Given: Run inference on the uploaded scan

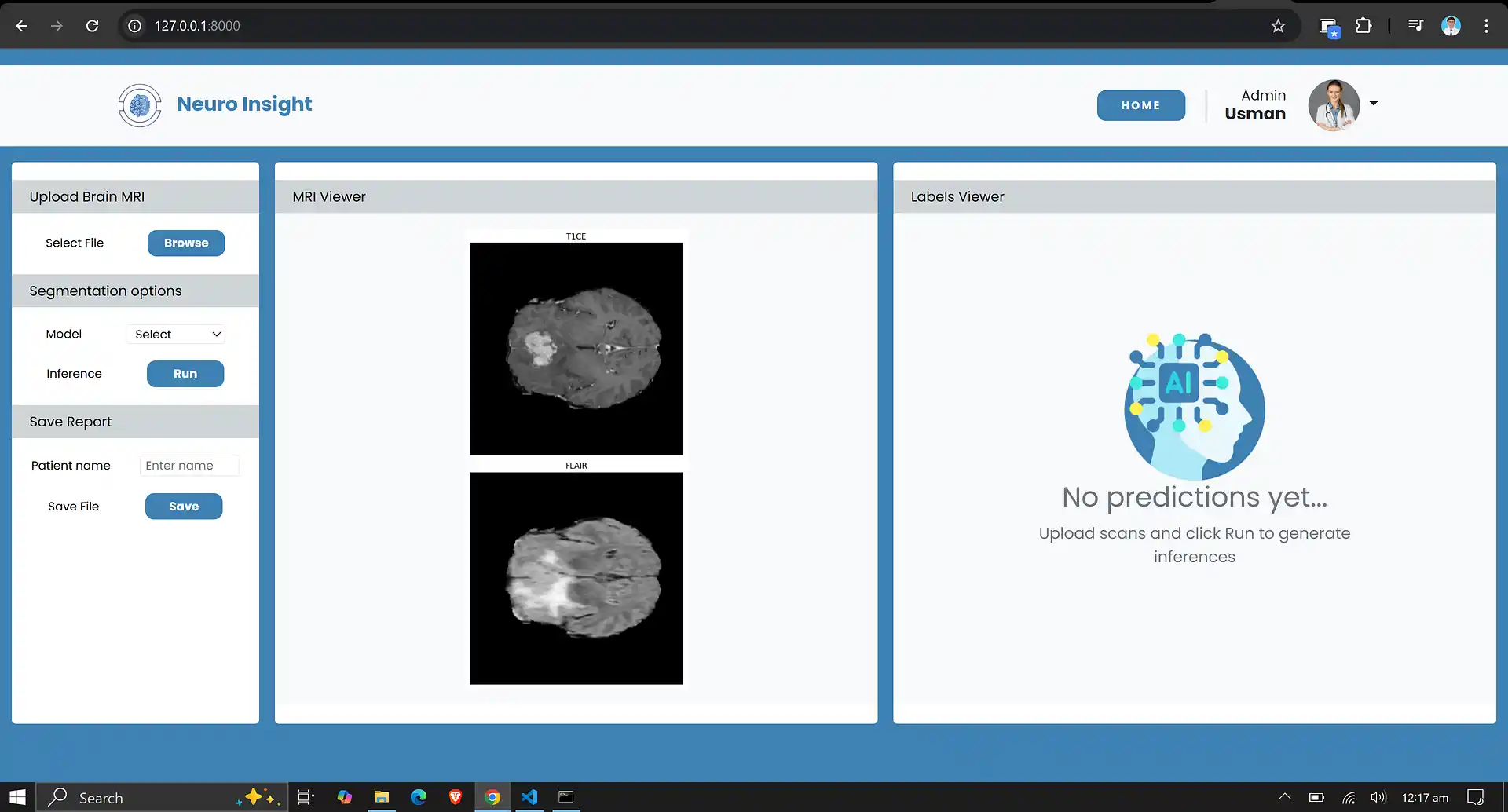Looking at the screenshot, I should point(185,373).
